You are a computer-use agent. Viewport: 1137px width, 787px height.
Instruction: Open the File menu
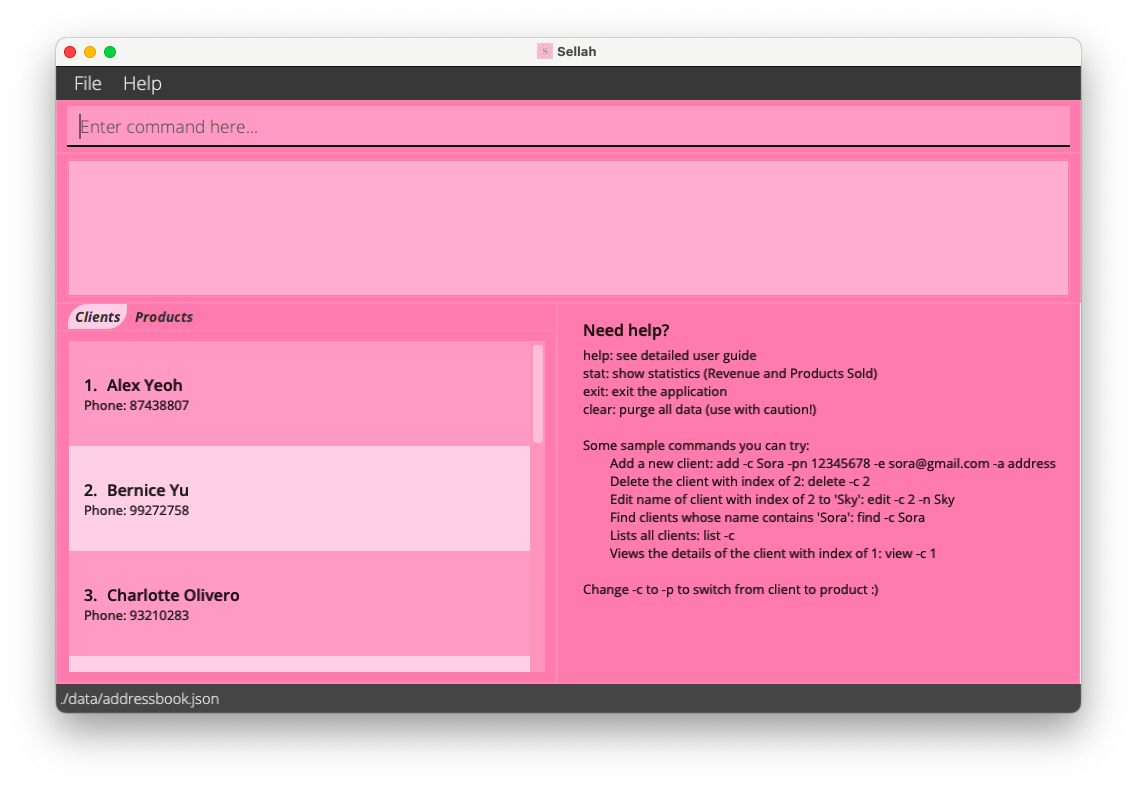coord(88,84)
